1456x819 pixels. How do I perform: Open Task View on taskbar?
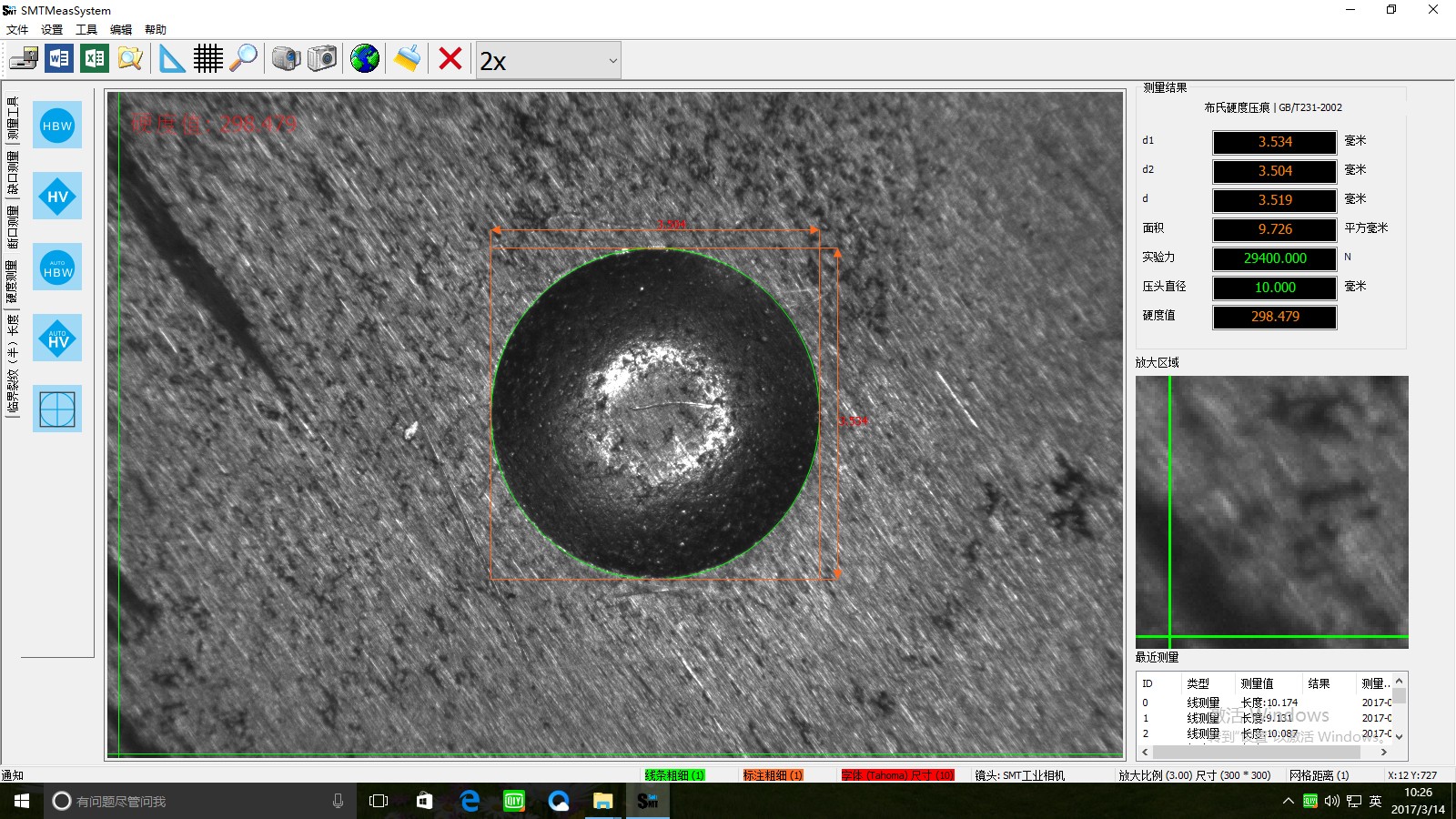[379, 801]
